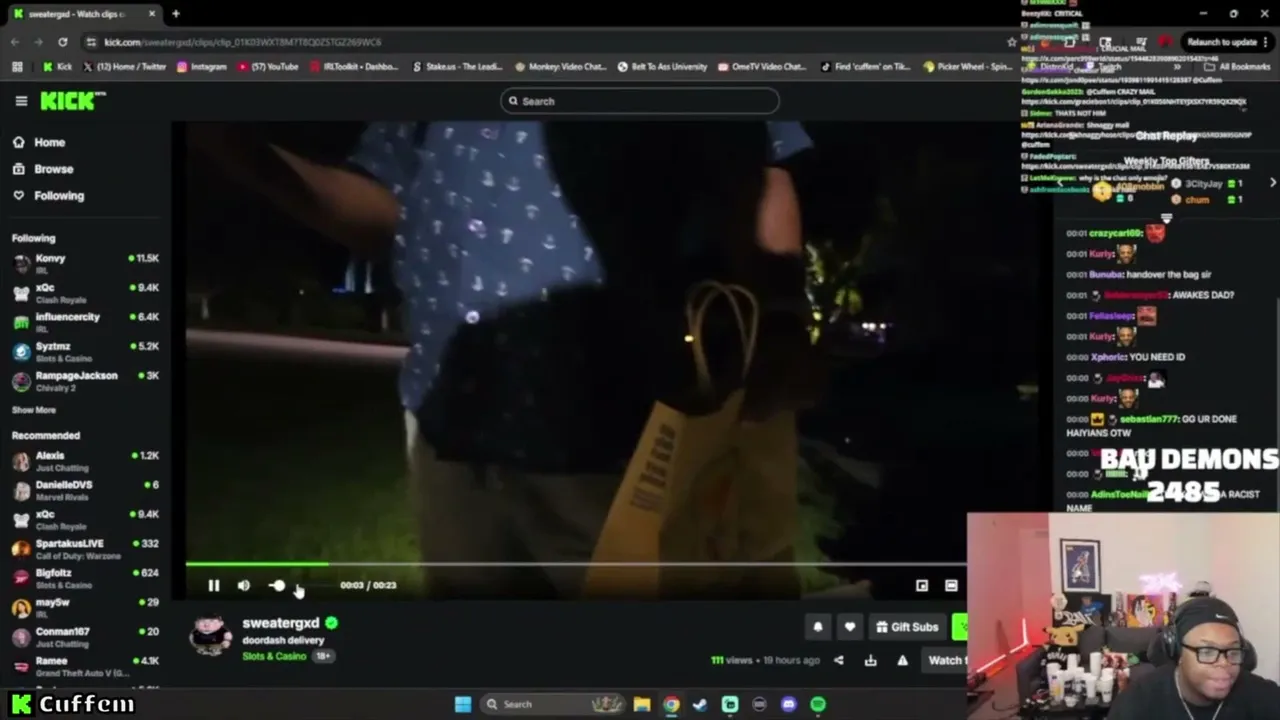Open the Slots & Casino category link
Screen dimensions: 1280x720
[x=274, y=656]
